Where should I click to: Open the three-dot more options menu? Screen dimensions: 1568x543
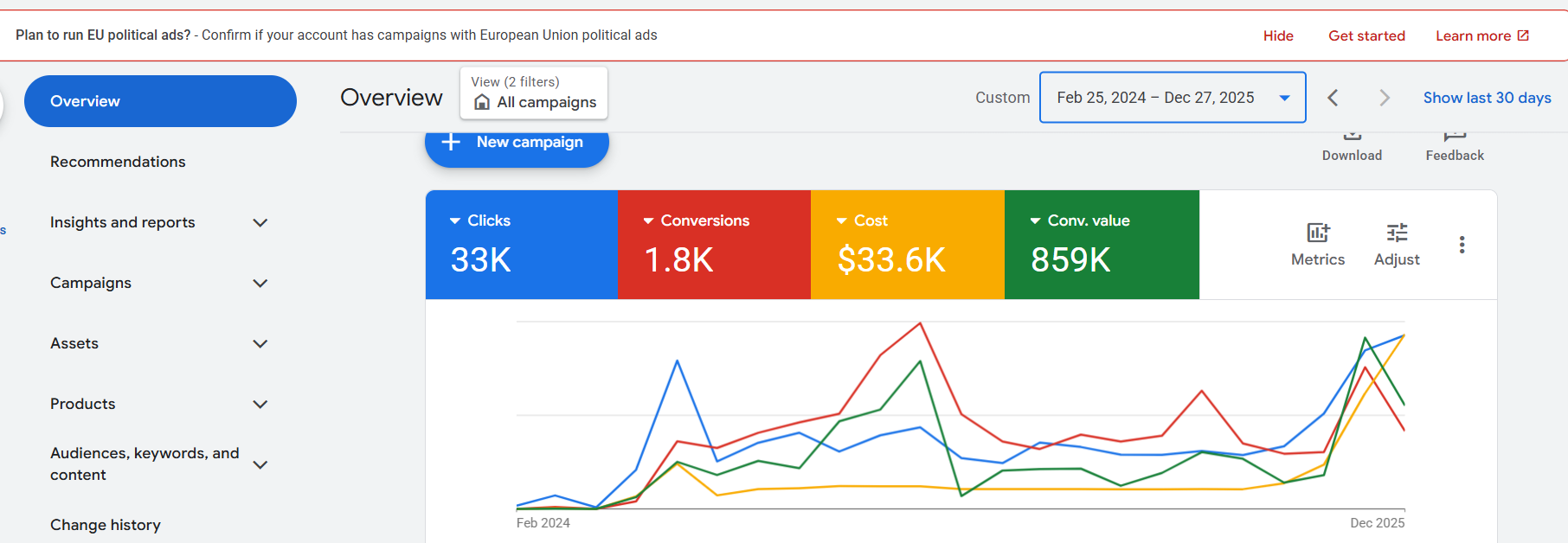(1462, 245)
